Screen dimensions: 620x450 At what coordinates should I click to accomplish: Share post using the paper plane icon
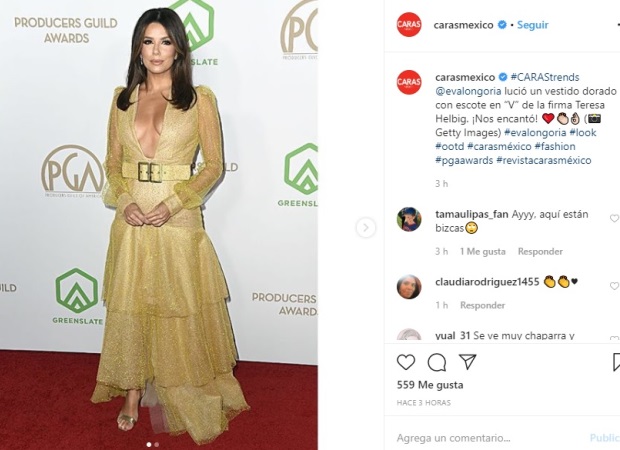pos(467,362)
